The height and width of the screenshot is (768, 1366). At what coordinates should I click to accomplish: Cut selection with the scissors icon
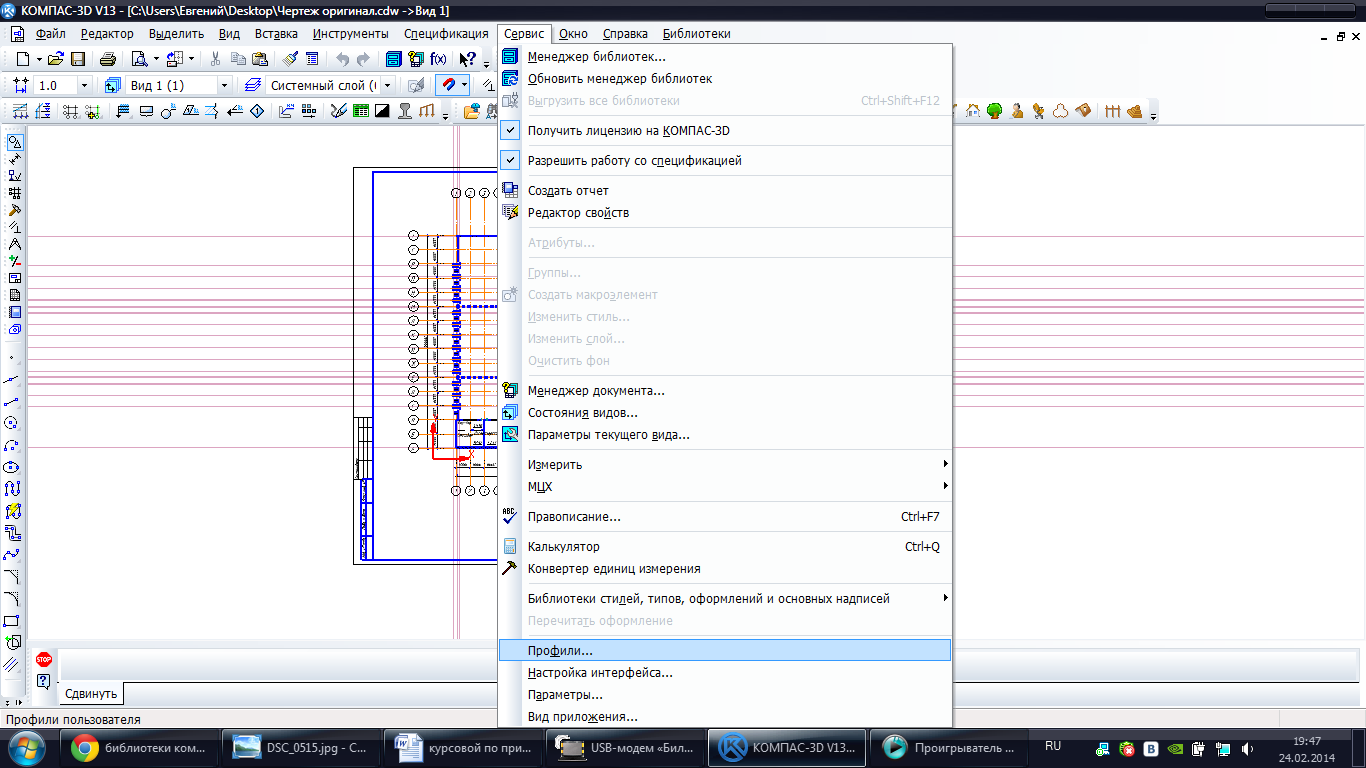click(x=216, y=59)
